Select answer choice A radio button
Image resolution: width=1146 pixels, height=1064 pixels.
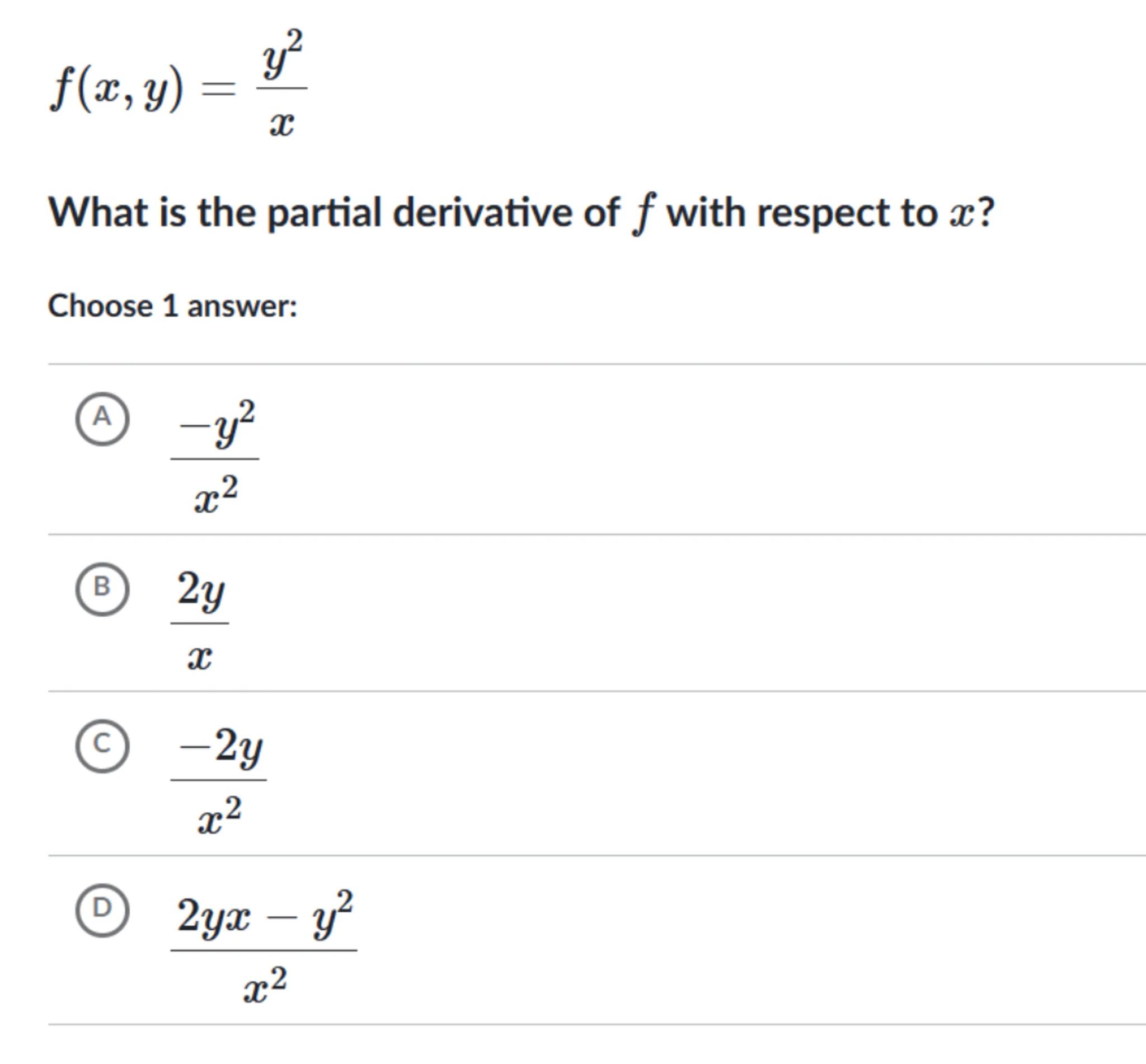pyautogui.click(x=102, y=419)
